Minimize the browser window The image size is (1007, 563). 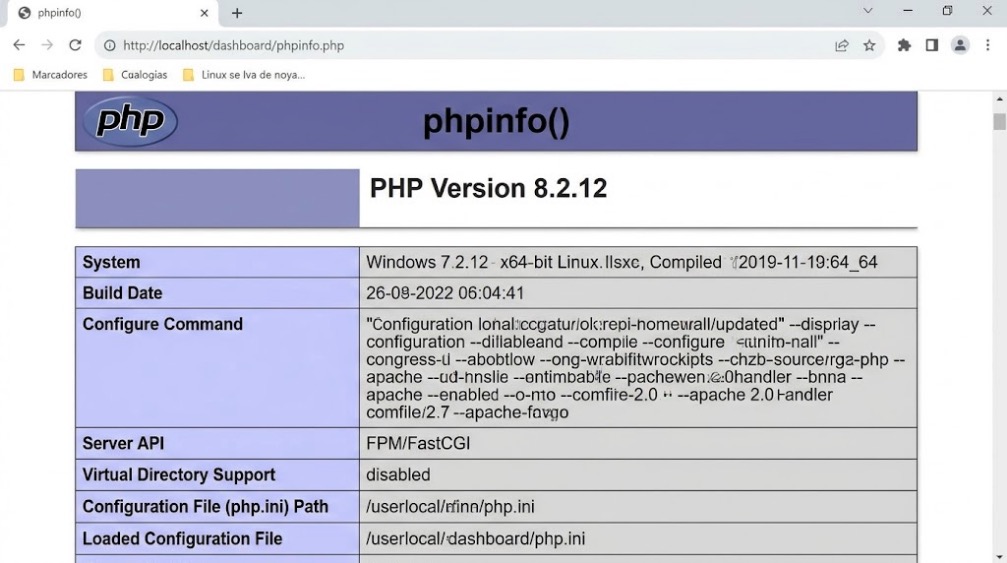[907, 11]
